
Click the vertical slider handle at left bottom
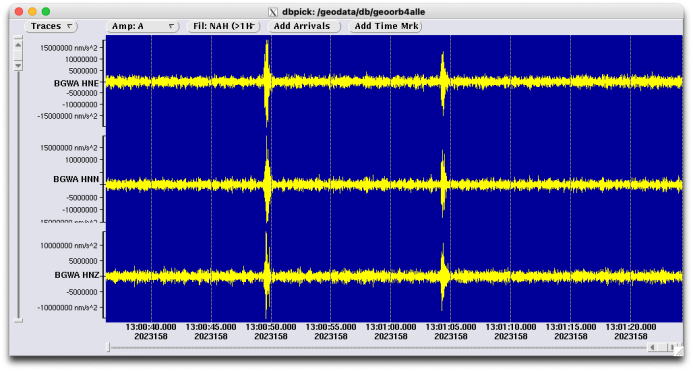(18, 320)
